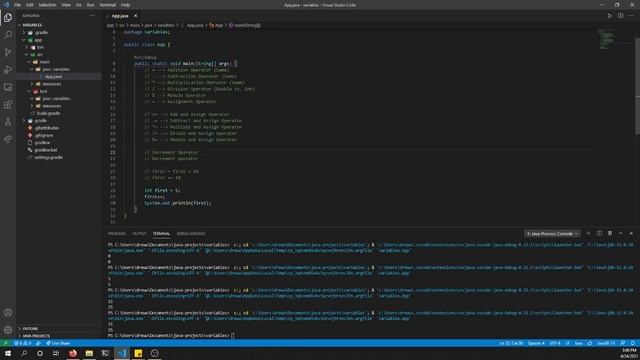Open the Explorer view in the activity bar

click(x=8, y=18)
